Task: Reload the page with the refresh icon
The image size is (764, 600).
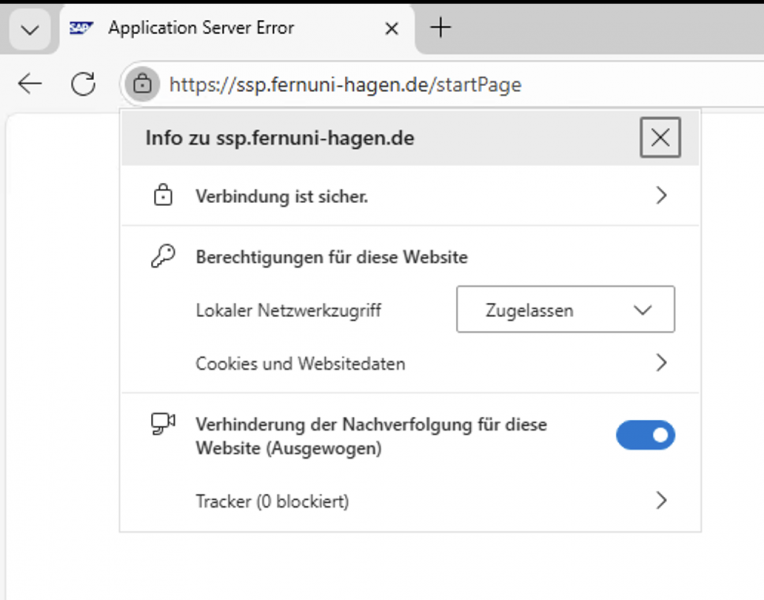Action: [x=83, y=84]
